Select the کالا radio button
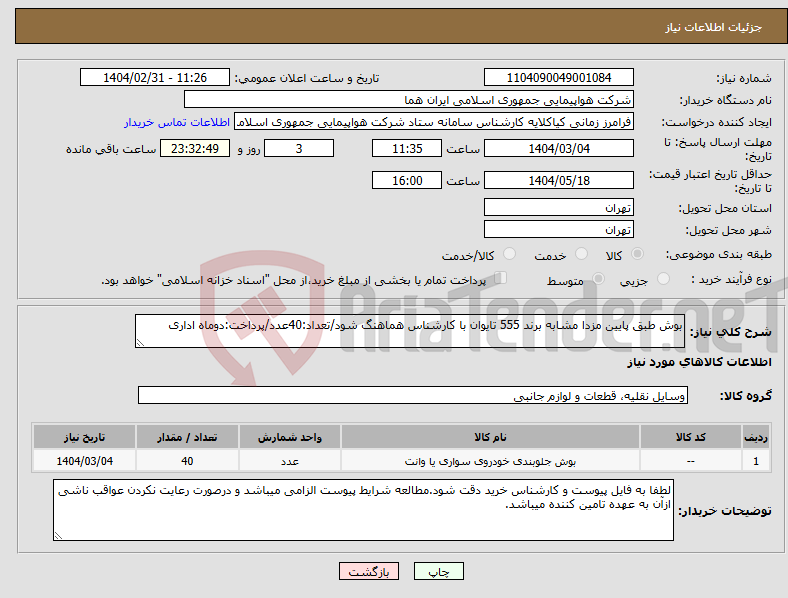Viewport: 788px width, 598px height. [x=637, y=254]
